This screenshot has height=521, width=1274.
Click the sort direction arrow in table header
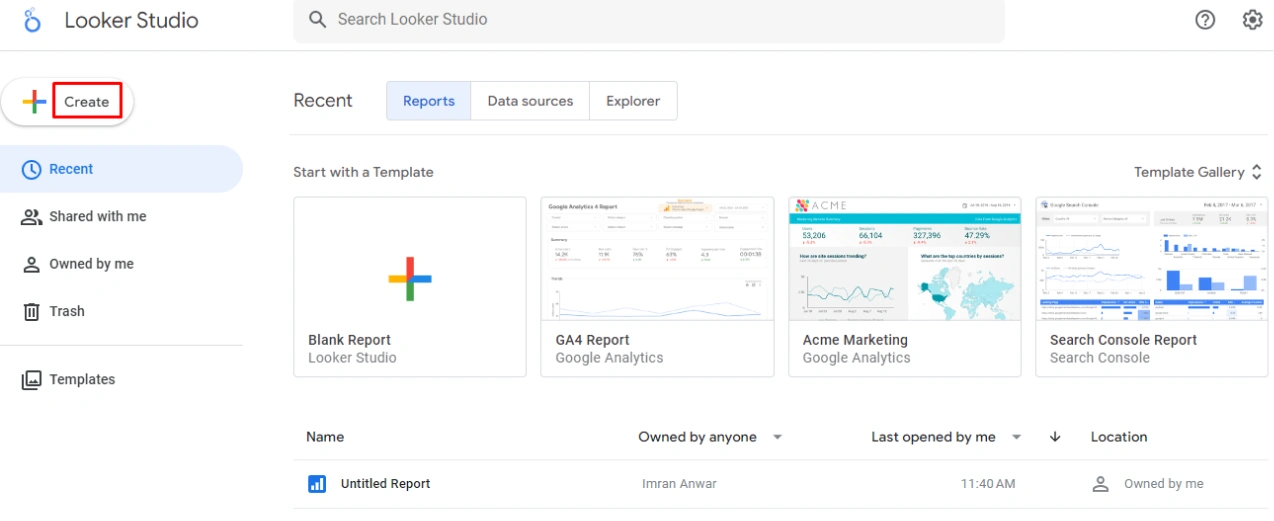pos(1055,437)
